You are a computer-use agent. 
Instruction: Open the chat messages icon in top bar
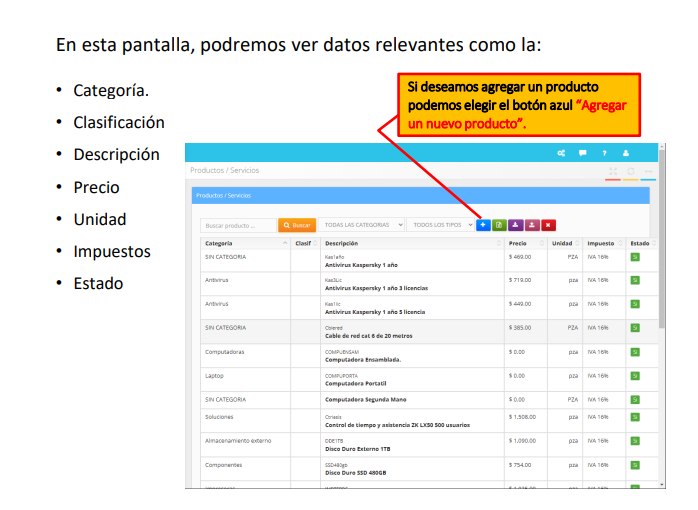583,153
